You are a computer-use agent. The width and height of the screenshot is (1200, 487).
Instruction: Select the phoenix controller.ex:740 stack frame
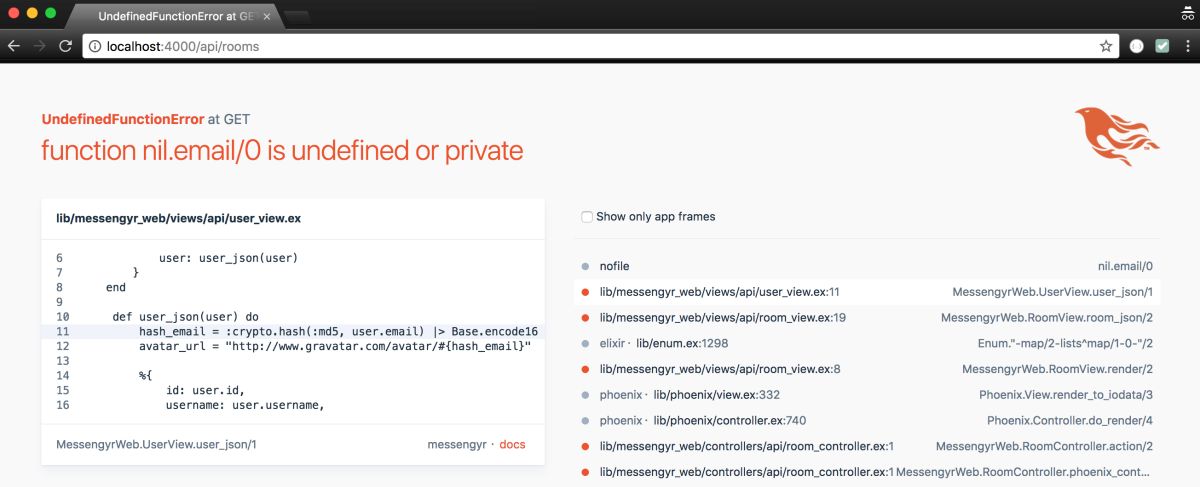[866, 420]
